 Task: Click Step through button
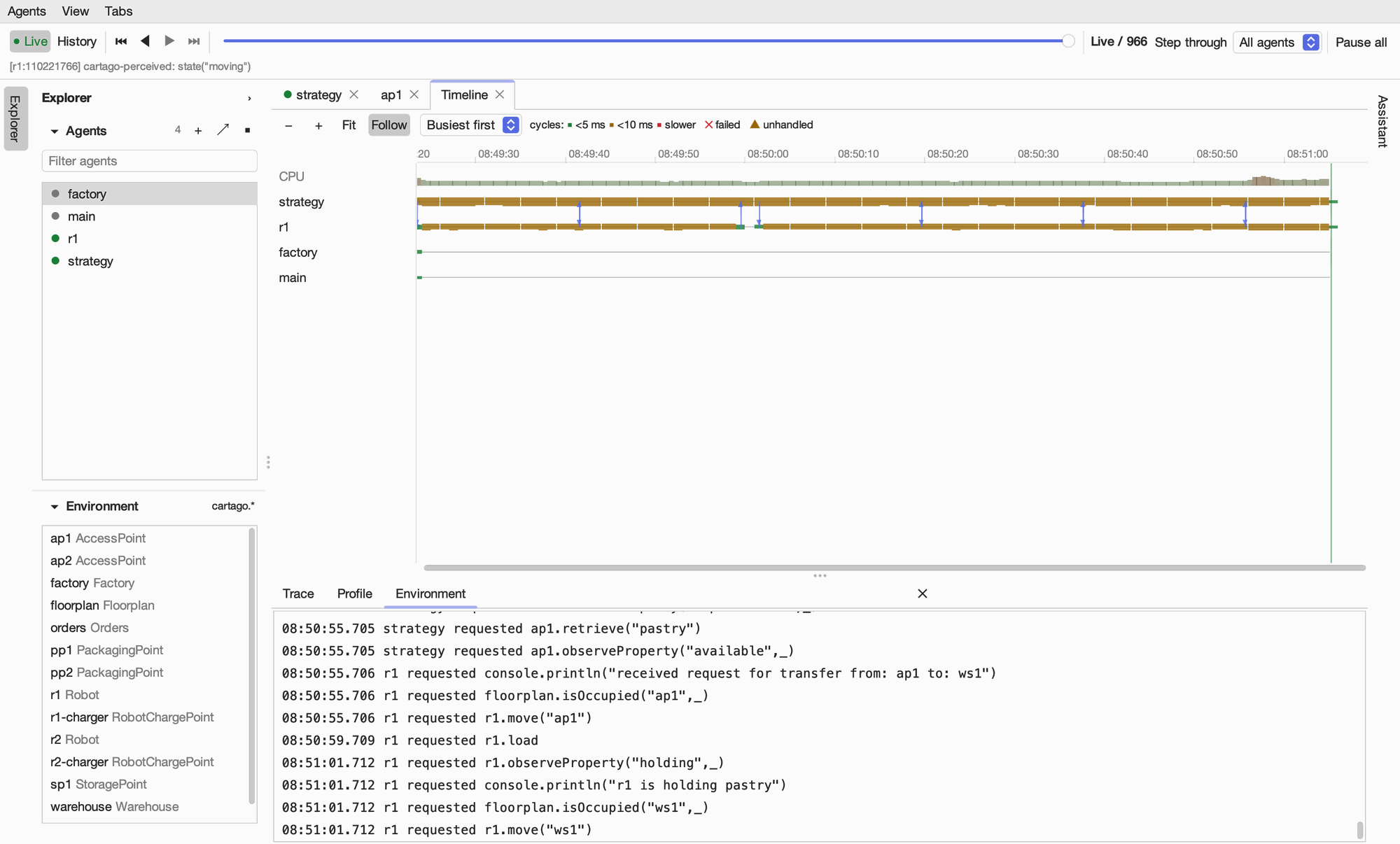[1190, 42]
